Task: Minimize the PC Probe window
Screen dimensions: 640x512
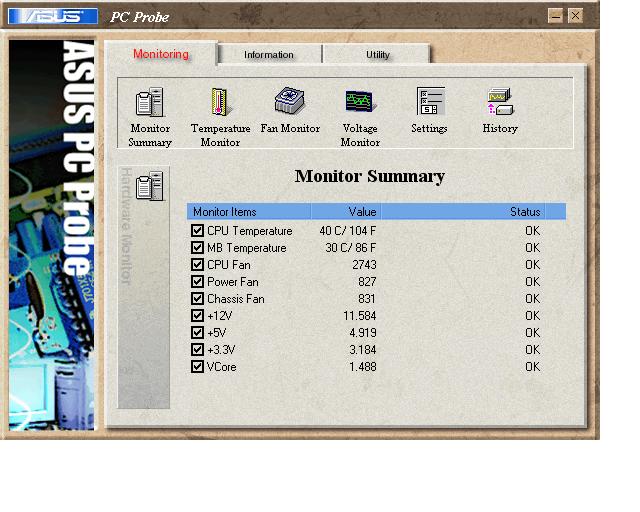Action: (555, 16)
